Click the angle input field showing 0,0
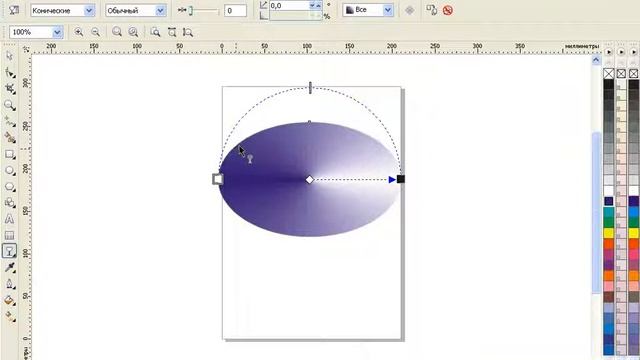 (x=289, y=5)
